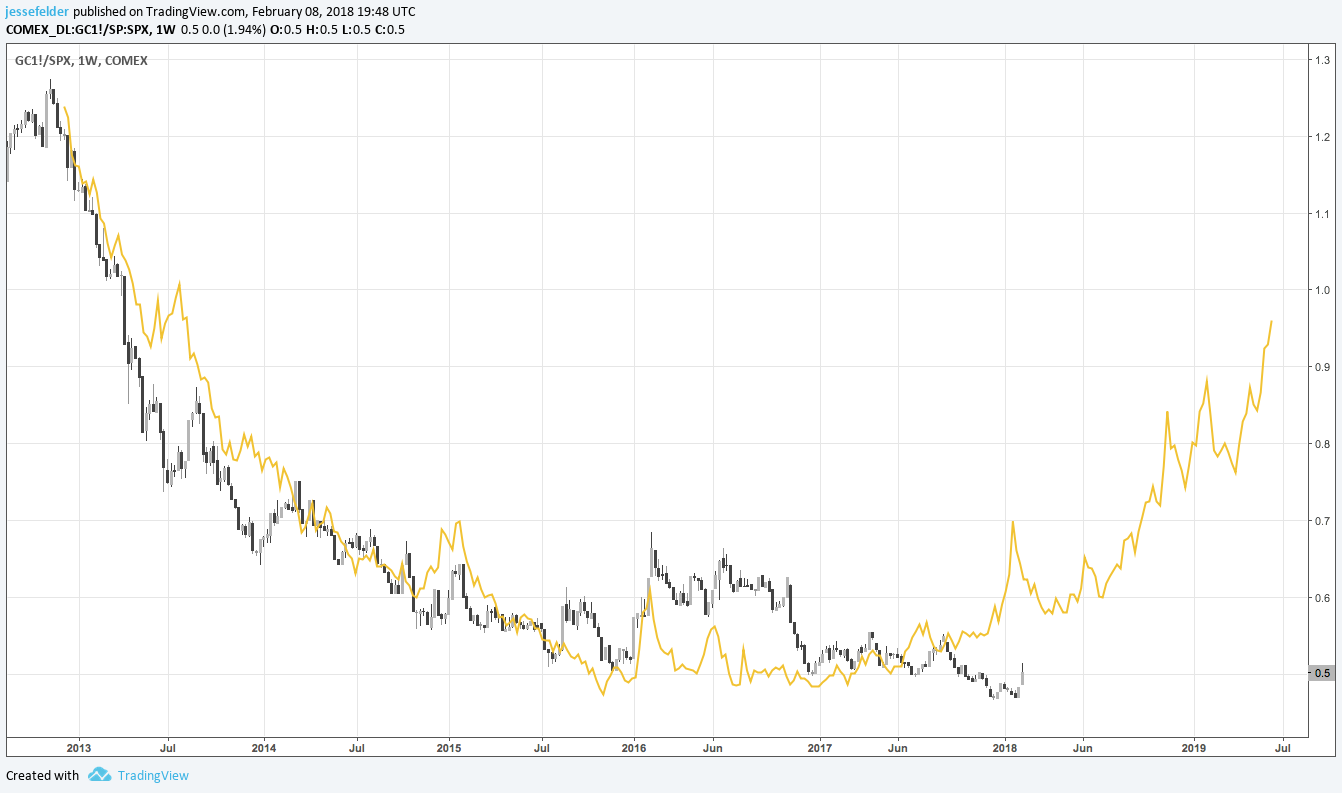This screenshot has width=1342, height=793.
Task: Click the 1.1 price axis label
Action: [x=1321, y=214]
